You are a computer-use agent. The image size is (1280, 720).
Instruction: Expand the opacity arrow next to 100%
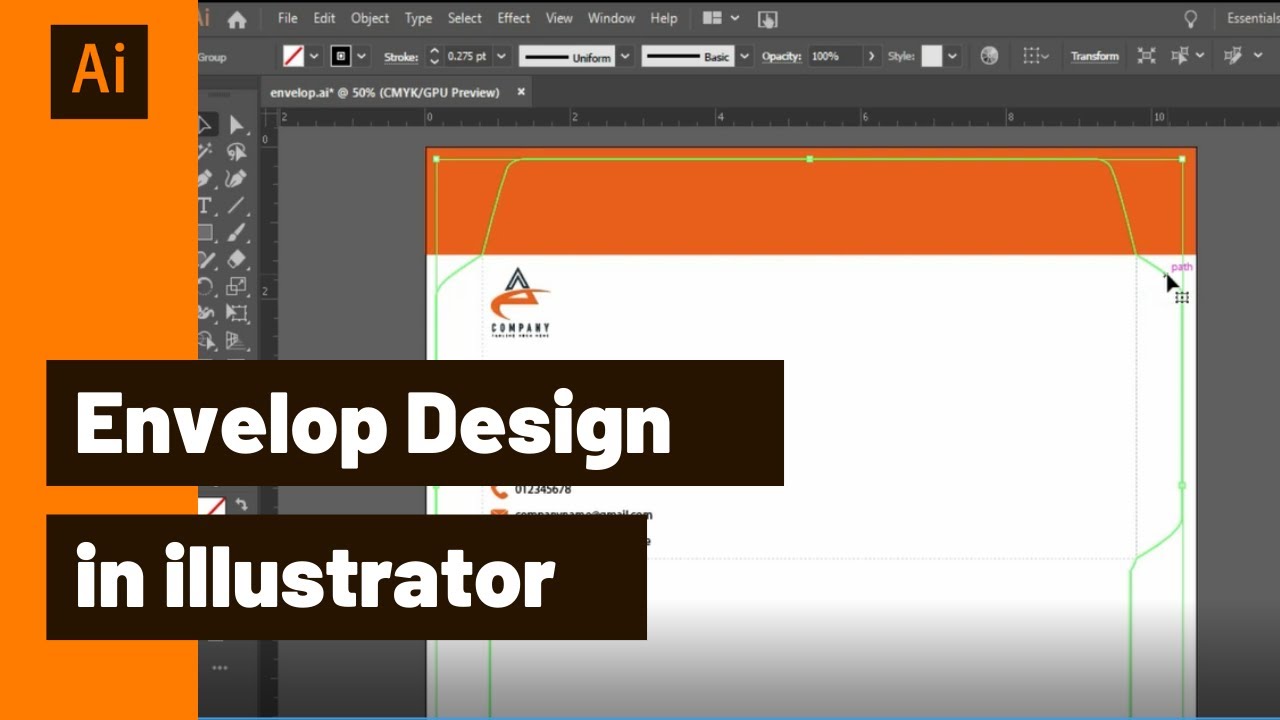(872, 57)
